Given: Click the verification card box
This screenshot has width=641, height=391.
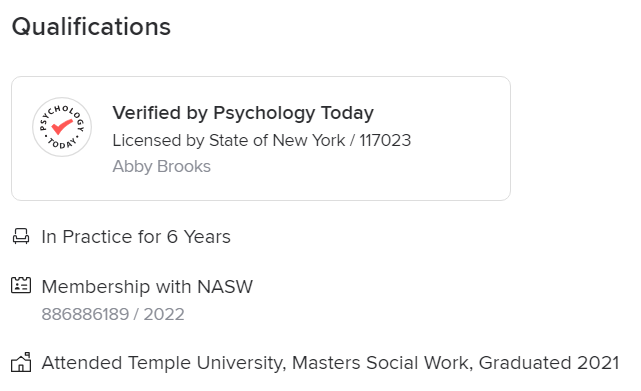Looking at the screenshot, I should pos(261,138).
